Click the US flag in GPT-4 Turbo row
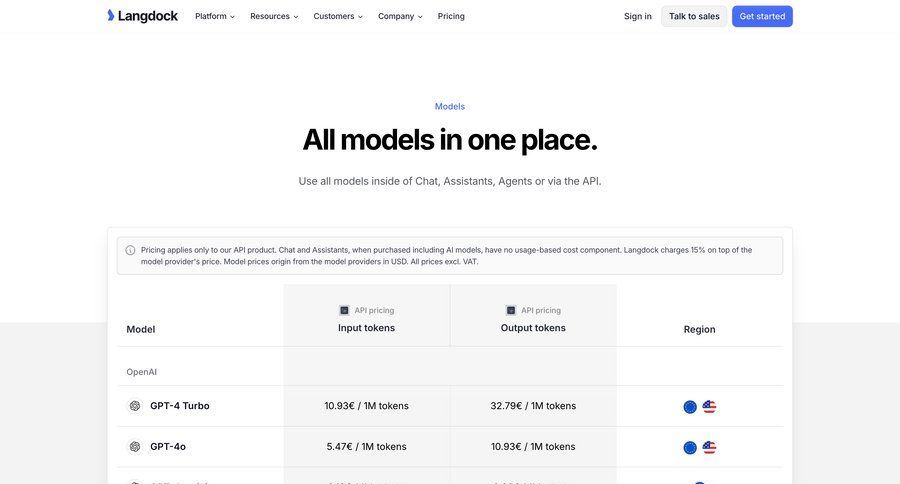This screenshot has width=900, height=484. (709, 407)
